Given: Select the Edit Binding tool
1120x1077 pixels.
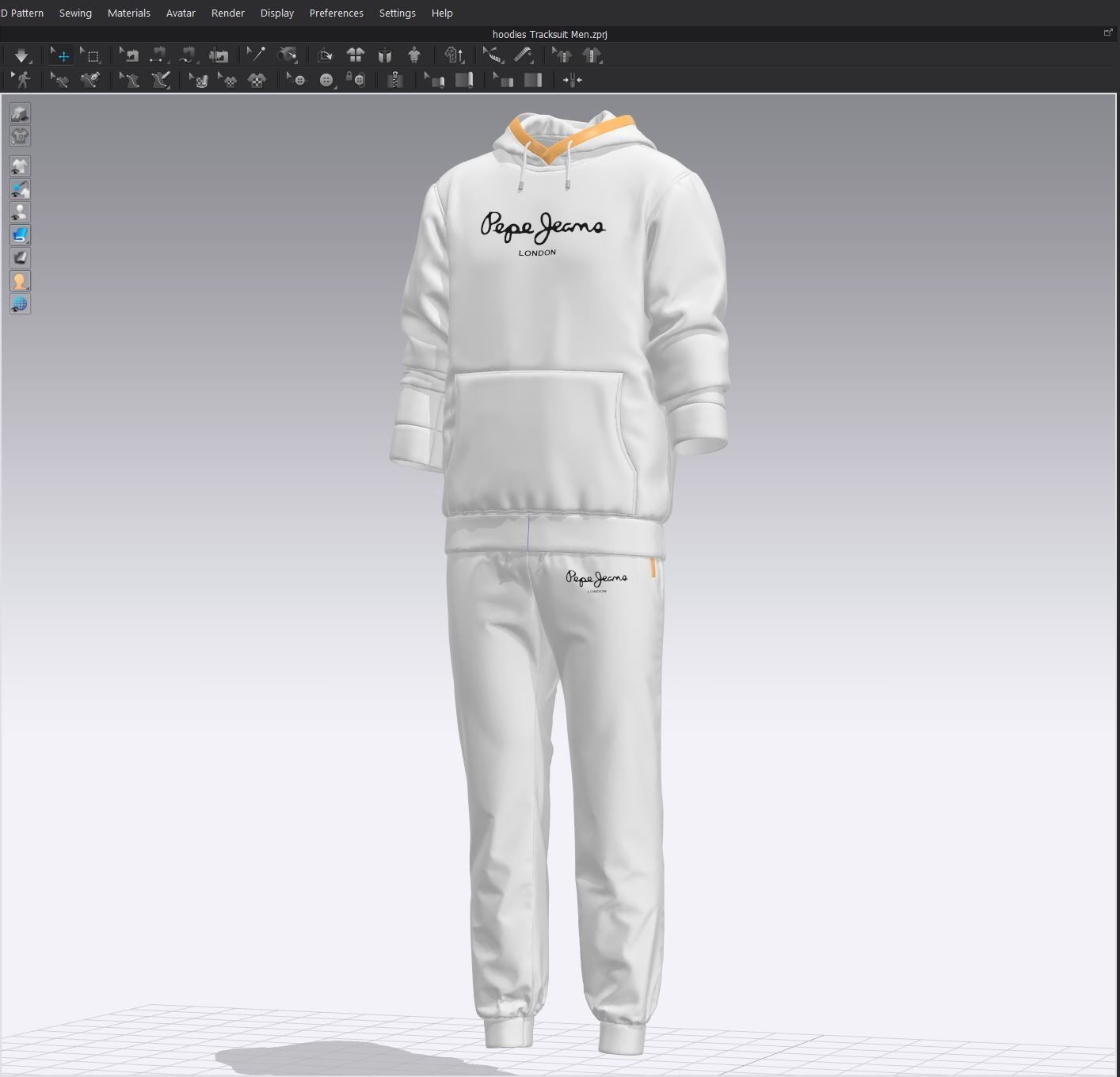Looking at the screenshot, I should point(503,80).
